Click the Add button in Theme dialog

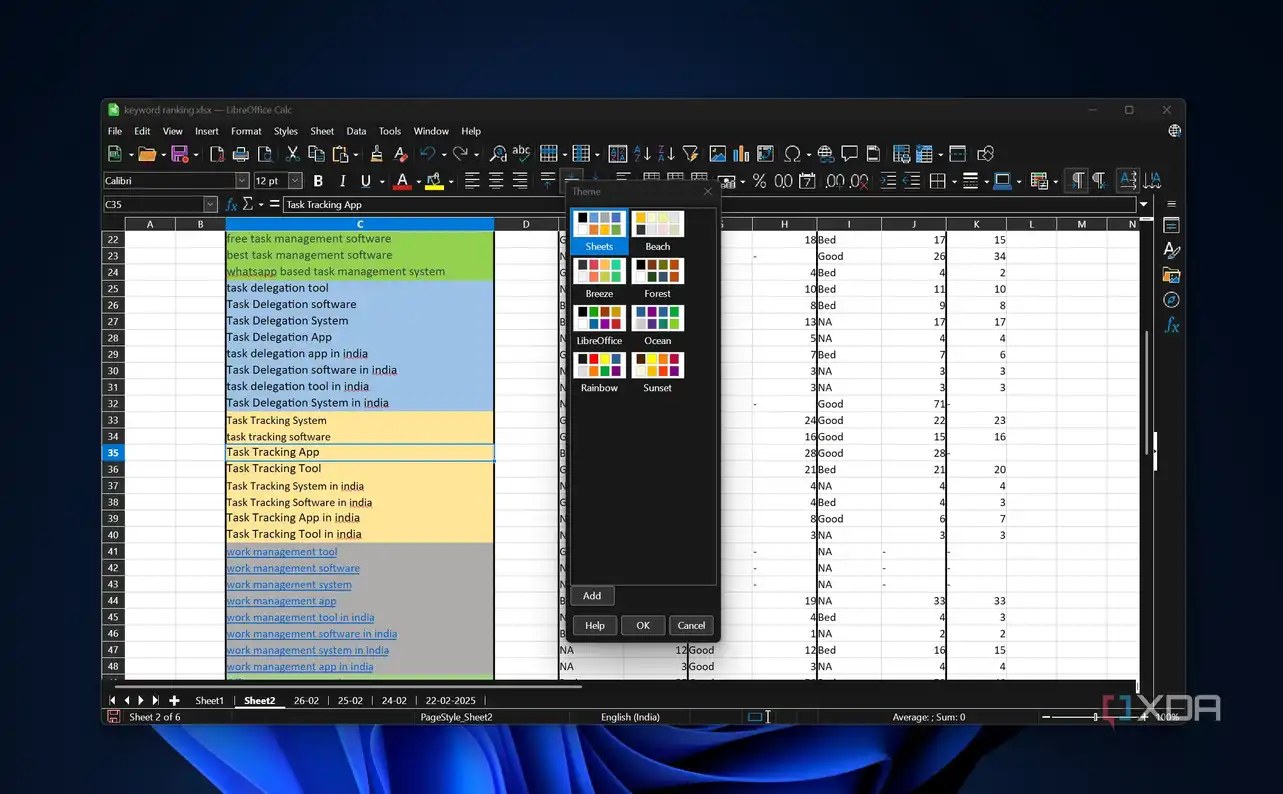(x=592, y=595)
